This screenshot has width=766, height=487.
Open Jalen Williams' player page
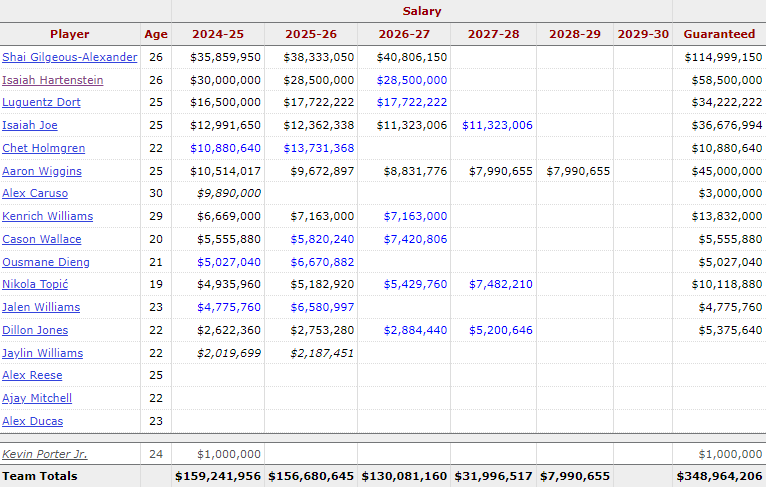click(x=41, y=307)
